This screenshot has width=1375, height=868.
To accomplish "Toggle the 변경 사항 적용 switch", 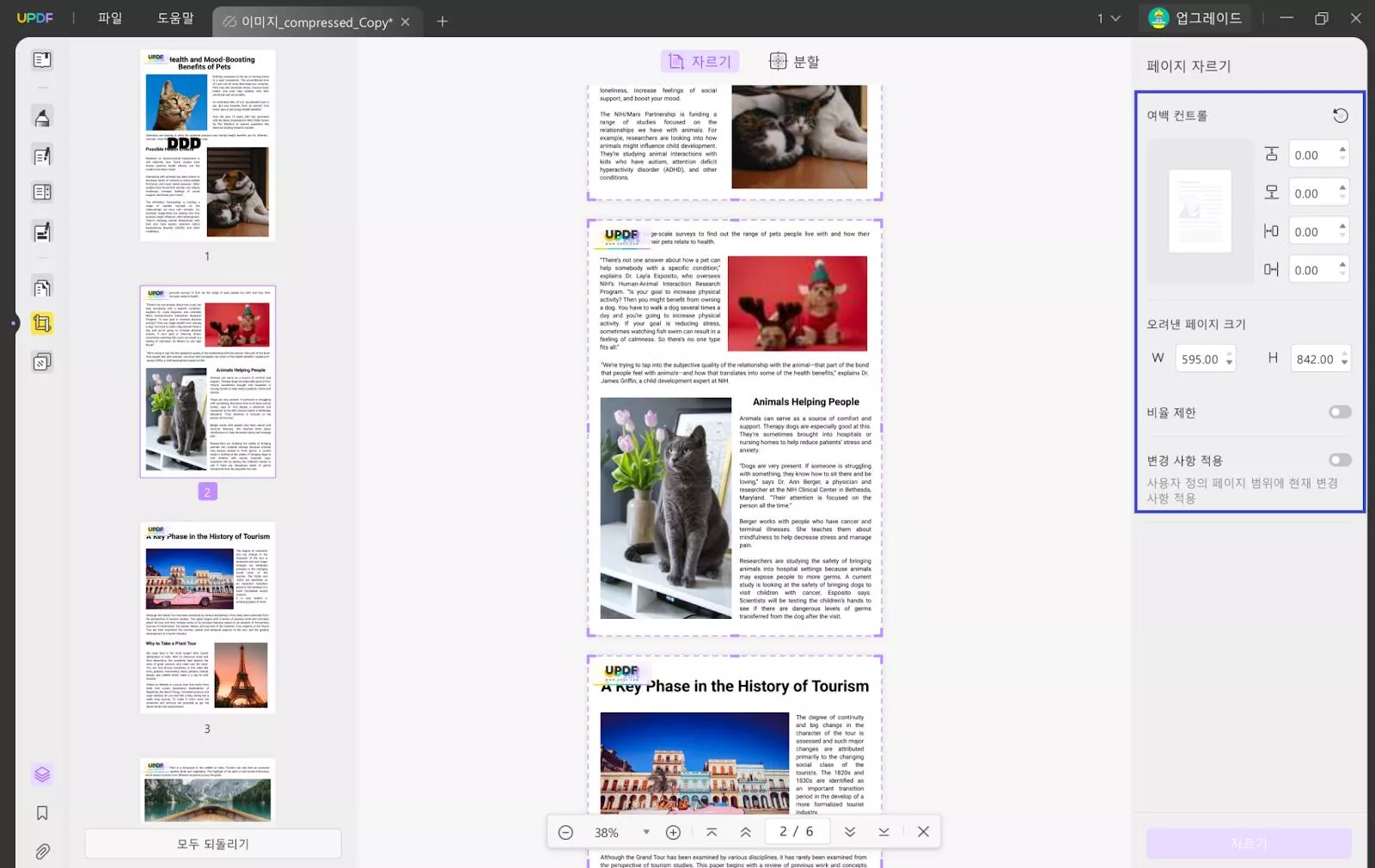I will (1340, 461).
